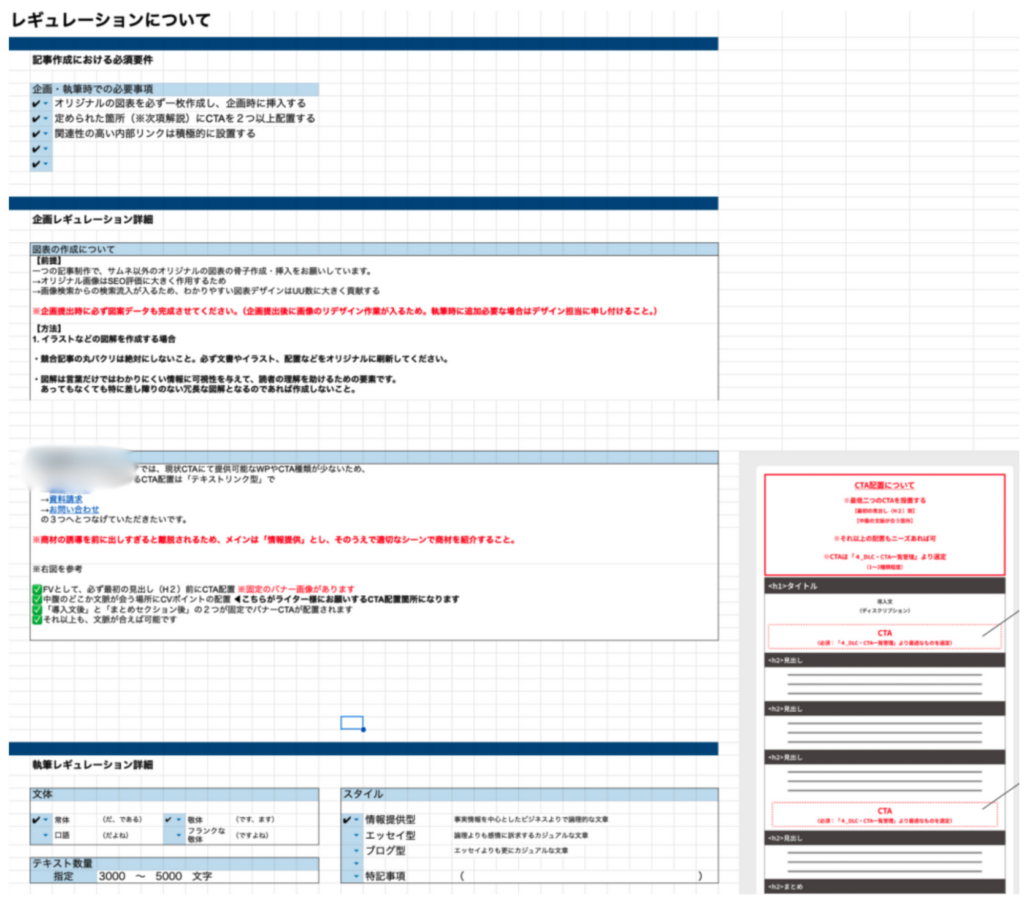Select the red 商材の誘導を前に出しすぎる warning text
The image size is (1024, 906).
pos(274,540)
